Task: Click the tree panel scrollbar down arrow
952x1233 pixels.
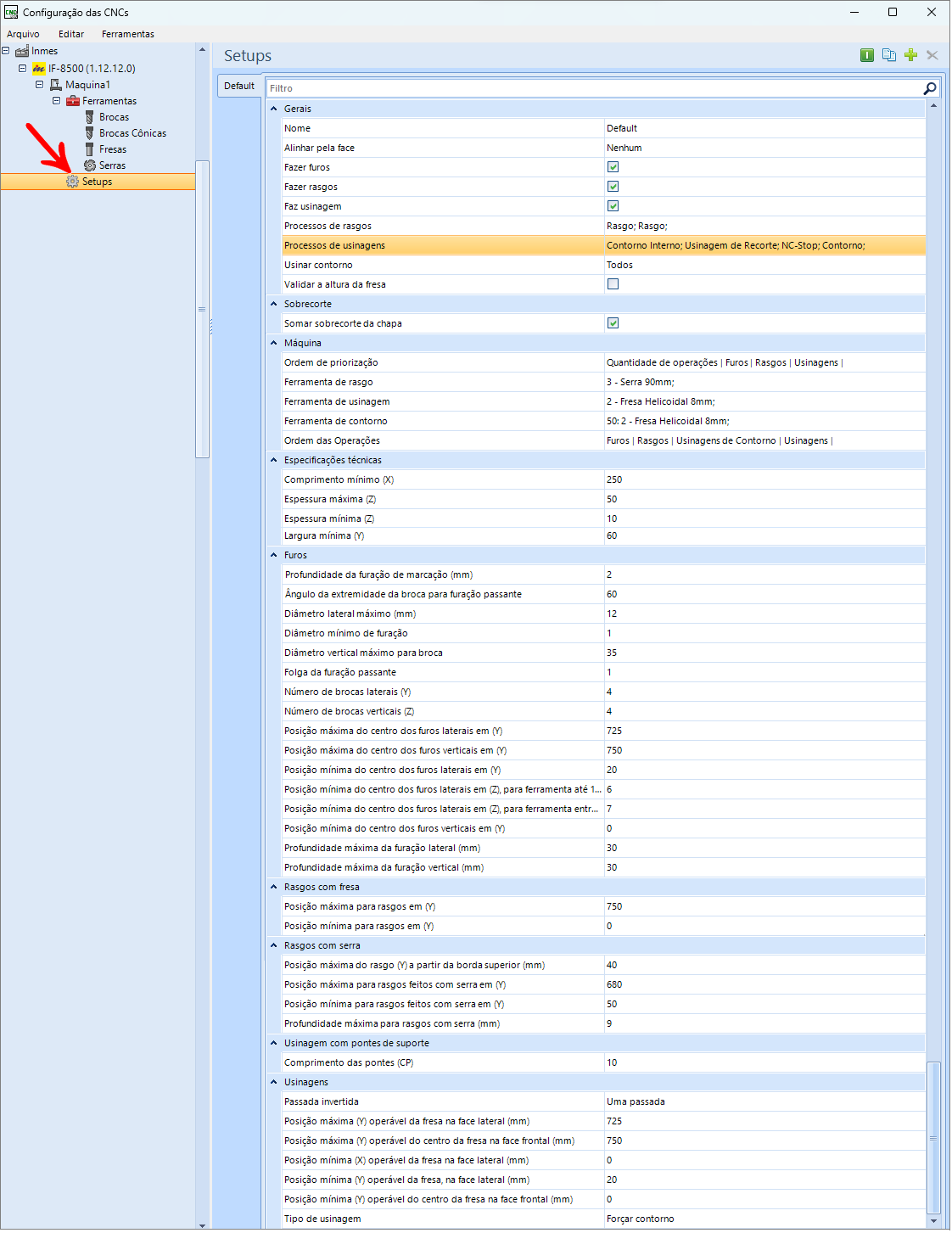Action: click(202, 1225)
